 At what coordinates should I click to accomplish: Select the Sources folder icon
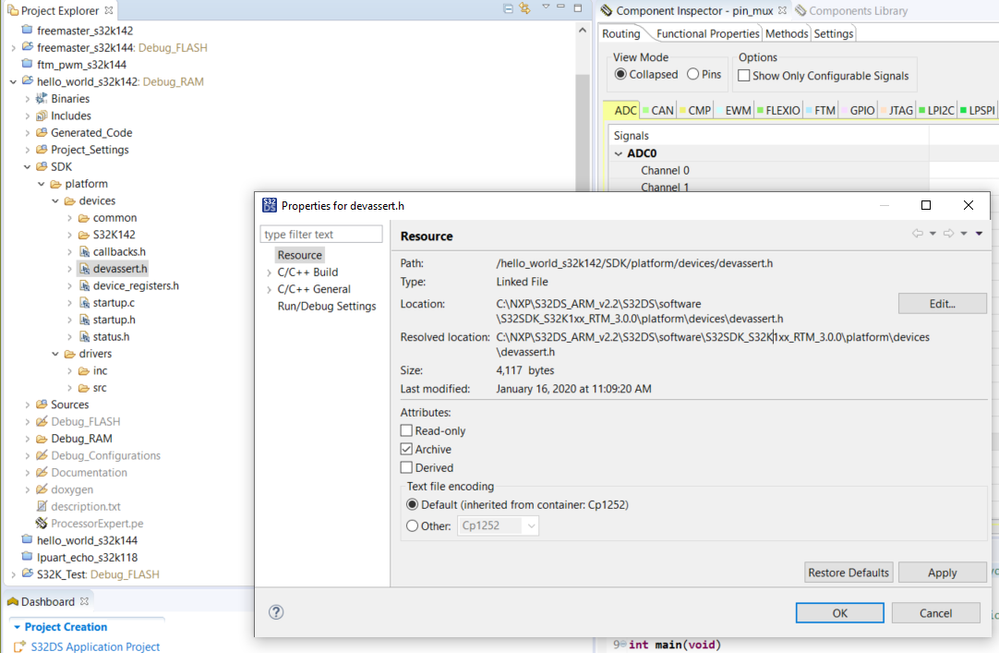tap(42, 405)
